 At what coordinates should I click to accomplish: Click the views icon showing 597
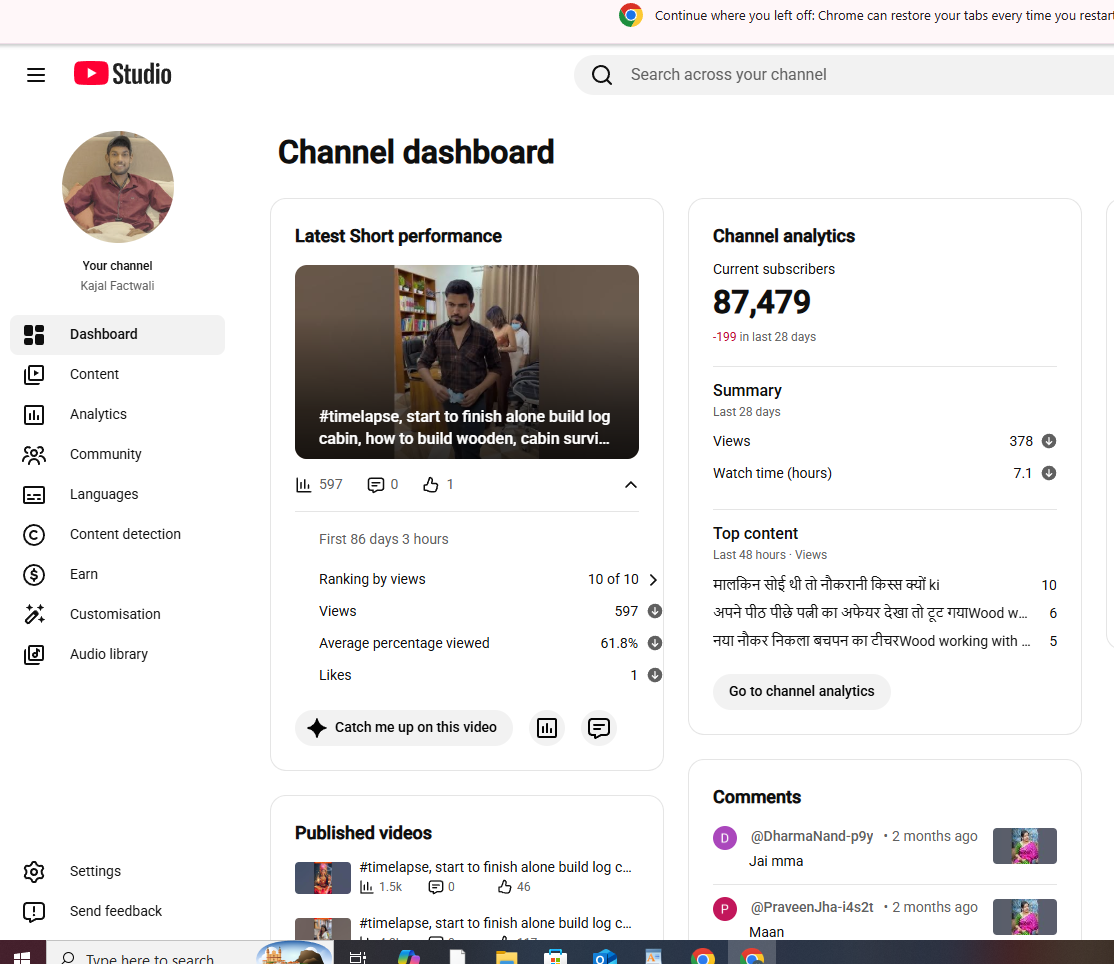click(303, 484)
